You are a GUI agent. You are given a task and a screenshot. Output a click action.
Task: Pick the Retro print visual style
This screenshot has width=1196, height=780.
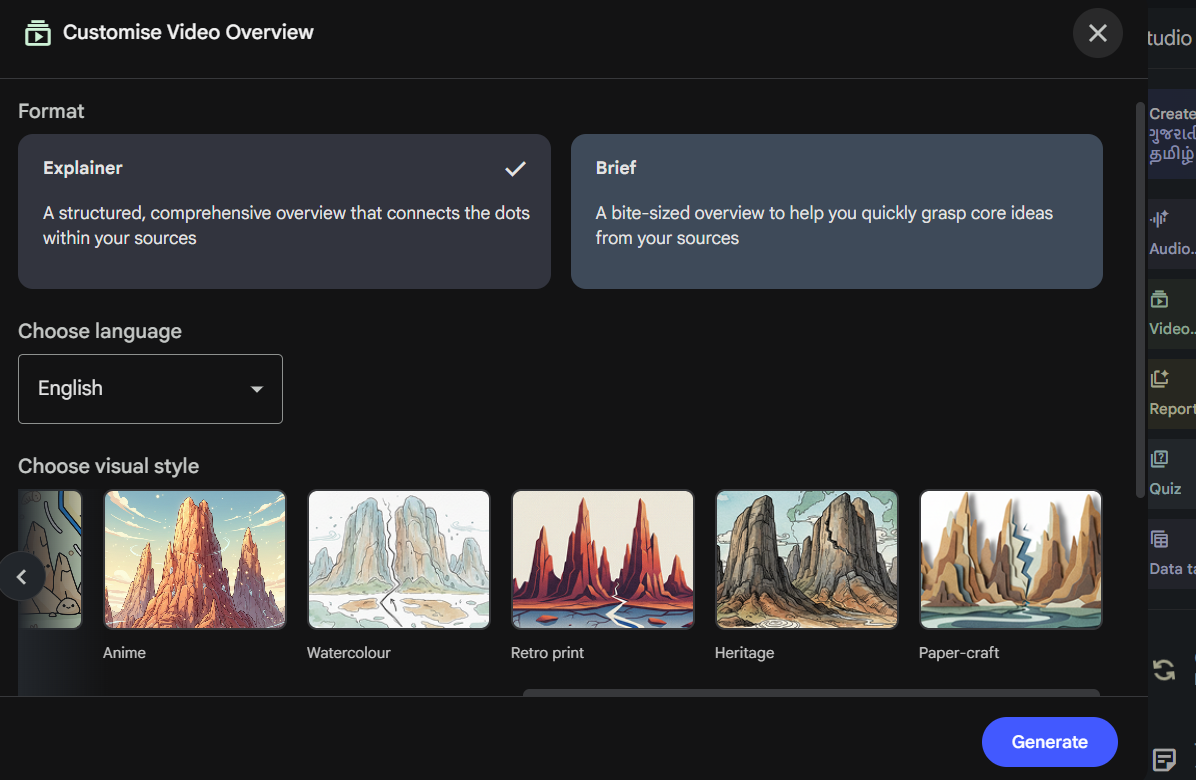click(603, 560)
